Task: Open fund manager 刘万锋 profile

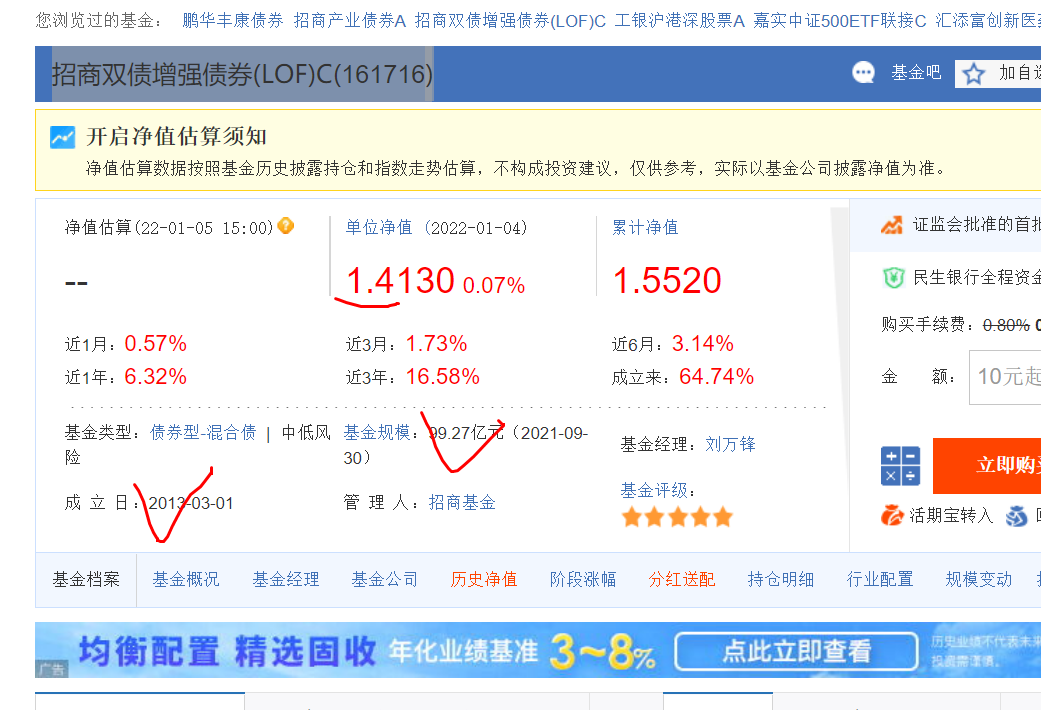Action: pyautogui.click(x=730, y=444)
